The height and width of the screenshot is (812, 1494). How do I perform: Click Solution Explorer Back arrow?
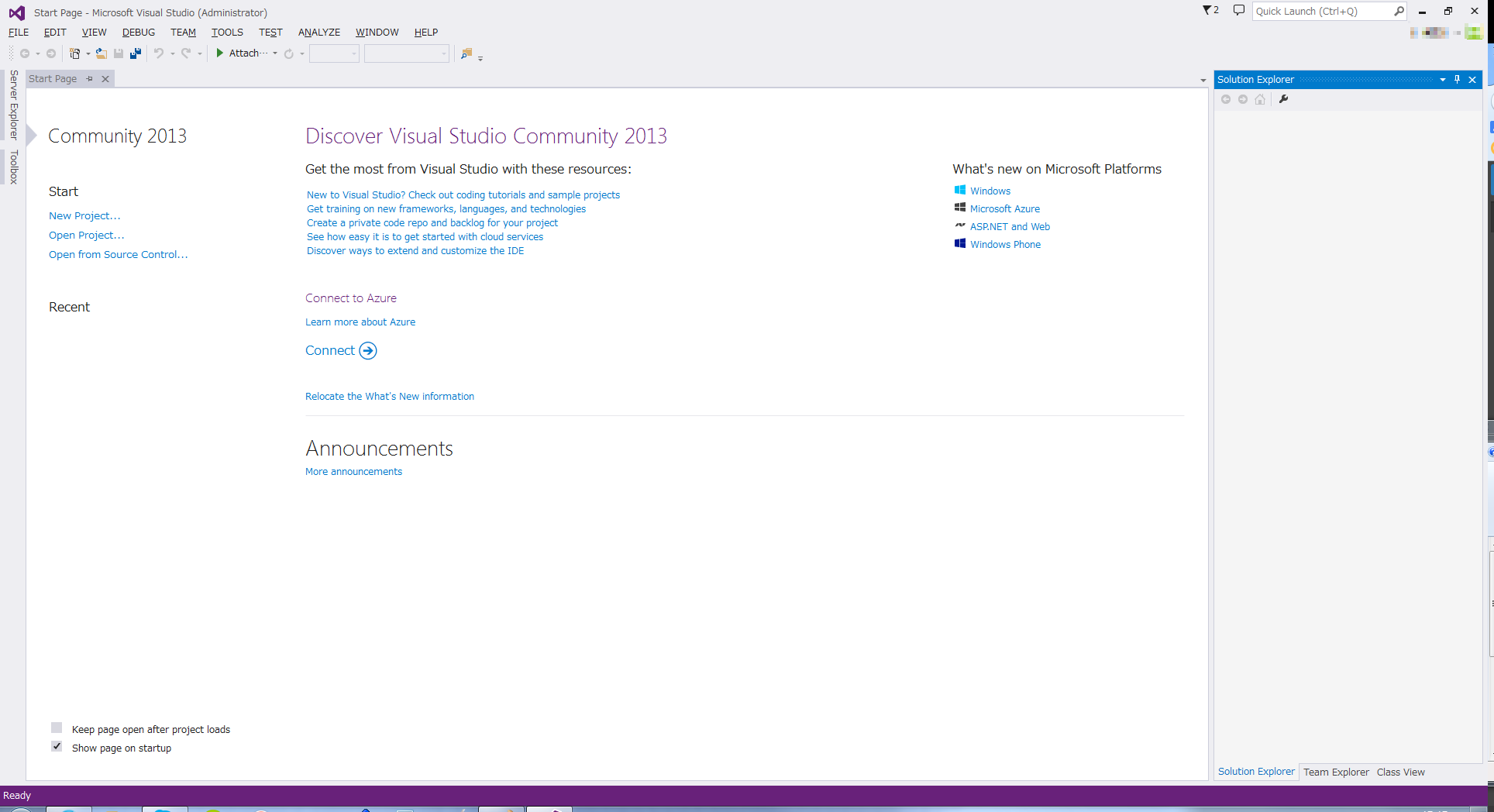tap(1226, 99)
